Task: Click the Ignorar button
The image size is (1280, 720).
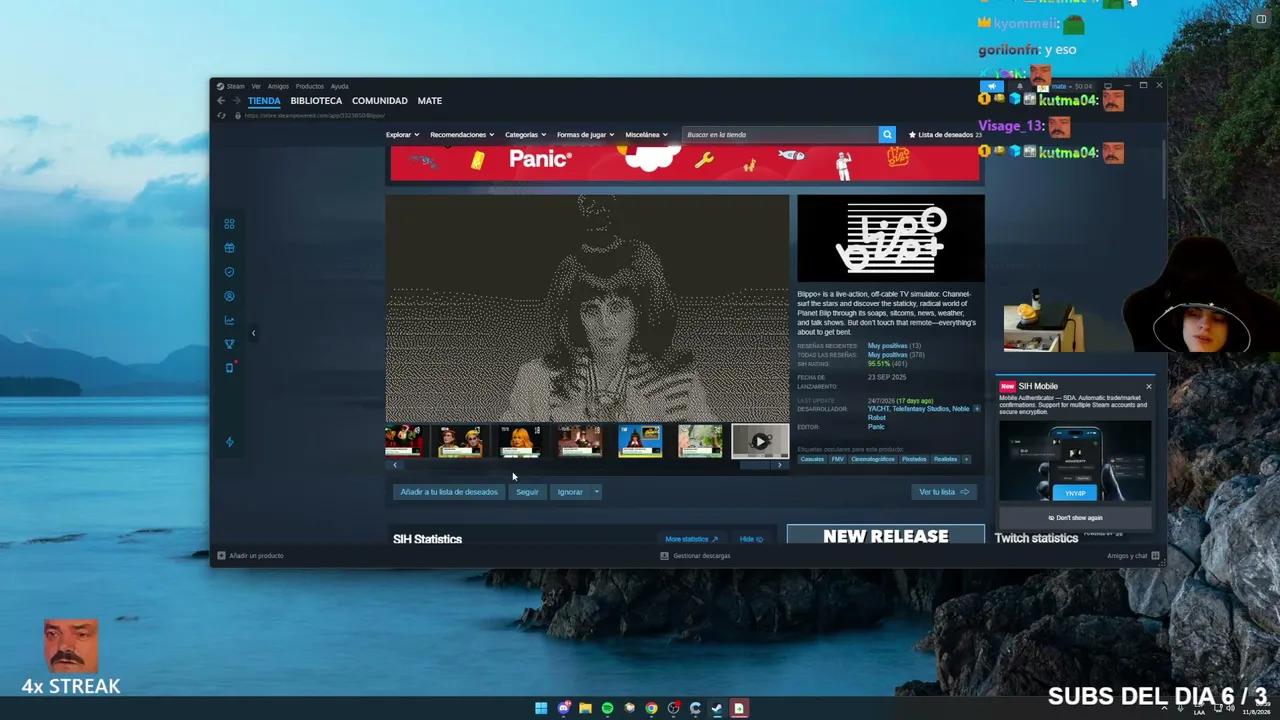Action: click(x=570, y=492)
